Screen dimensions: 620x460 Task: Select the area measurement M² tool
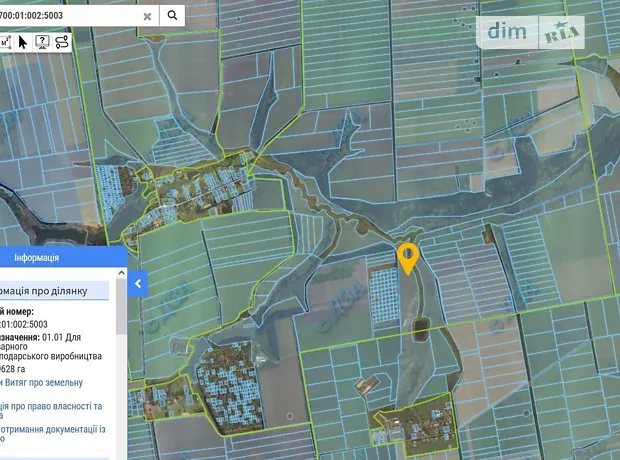pyautogui.click(x=5, y=42)
